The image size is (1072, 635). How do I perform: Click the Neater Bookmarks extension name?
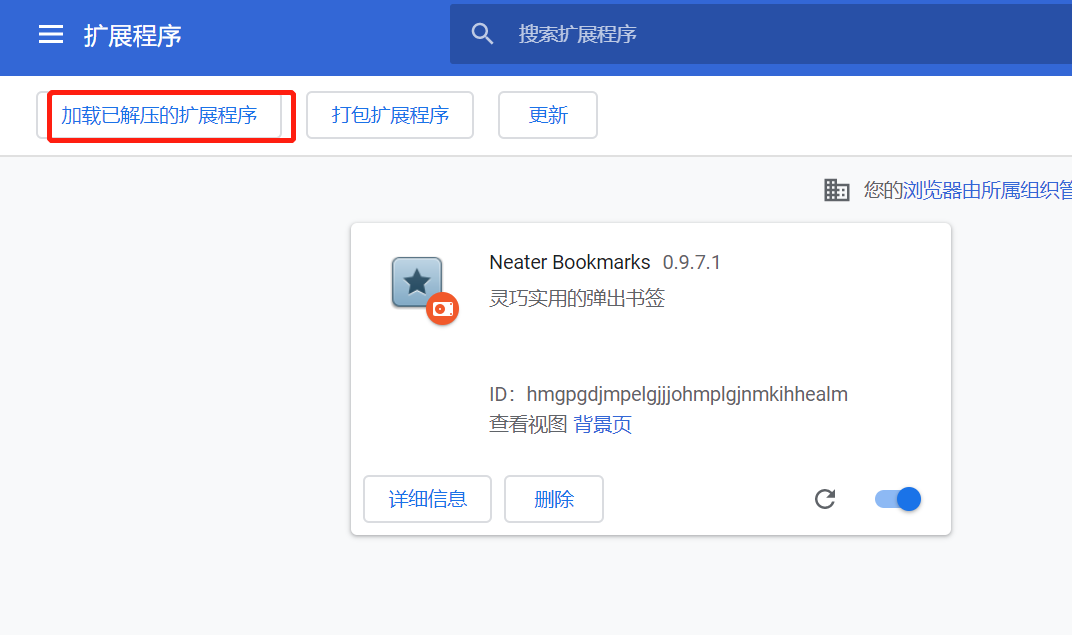(570, 262)
